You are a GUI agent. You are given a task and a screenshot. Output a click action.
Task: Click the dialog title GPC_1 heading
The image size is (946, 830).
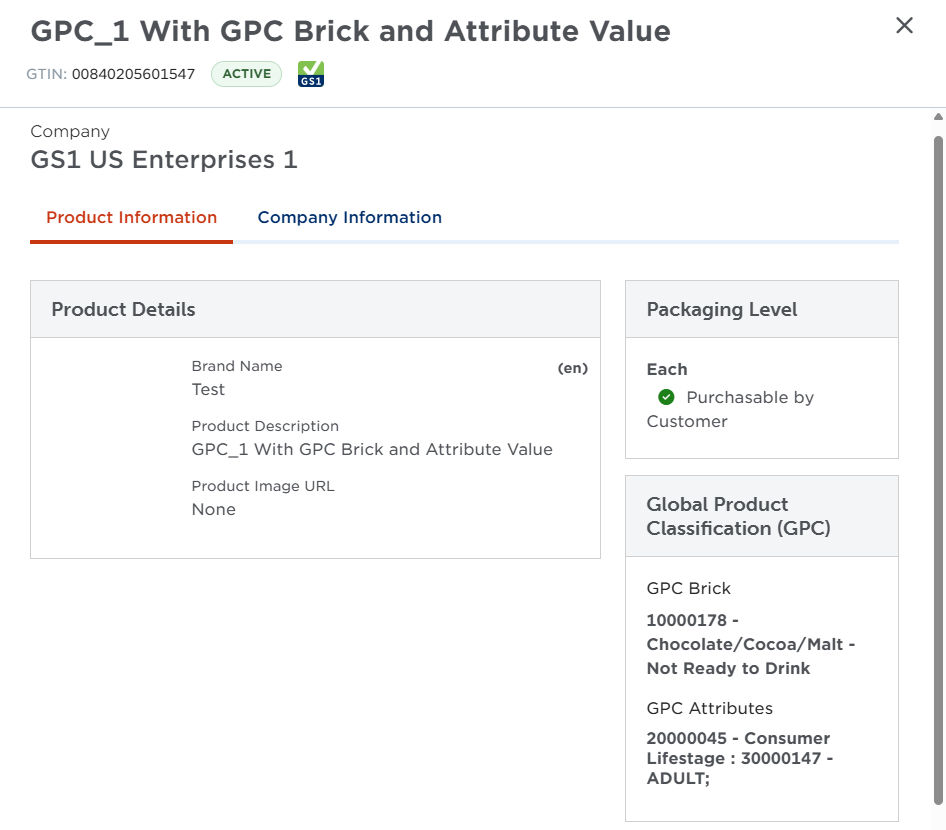pyautogui.click(x=350, y=32)
